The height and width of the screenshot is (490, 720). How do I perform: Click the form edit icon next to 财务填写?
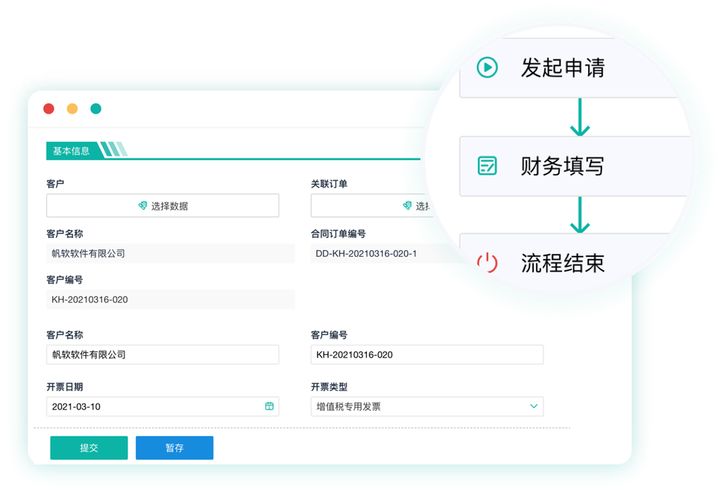click(487, 166)
